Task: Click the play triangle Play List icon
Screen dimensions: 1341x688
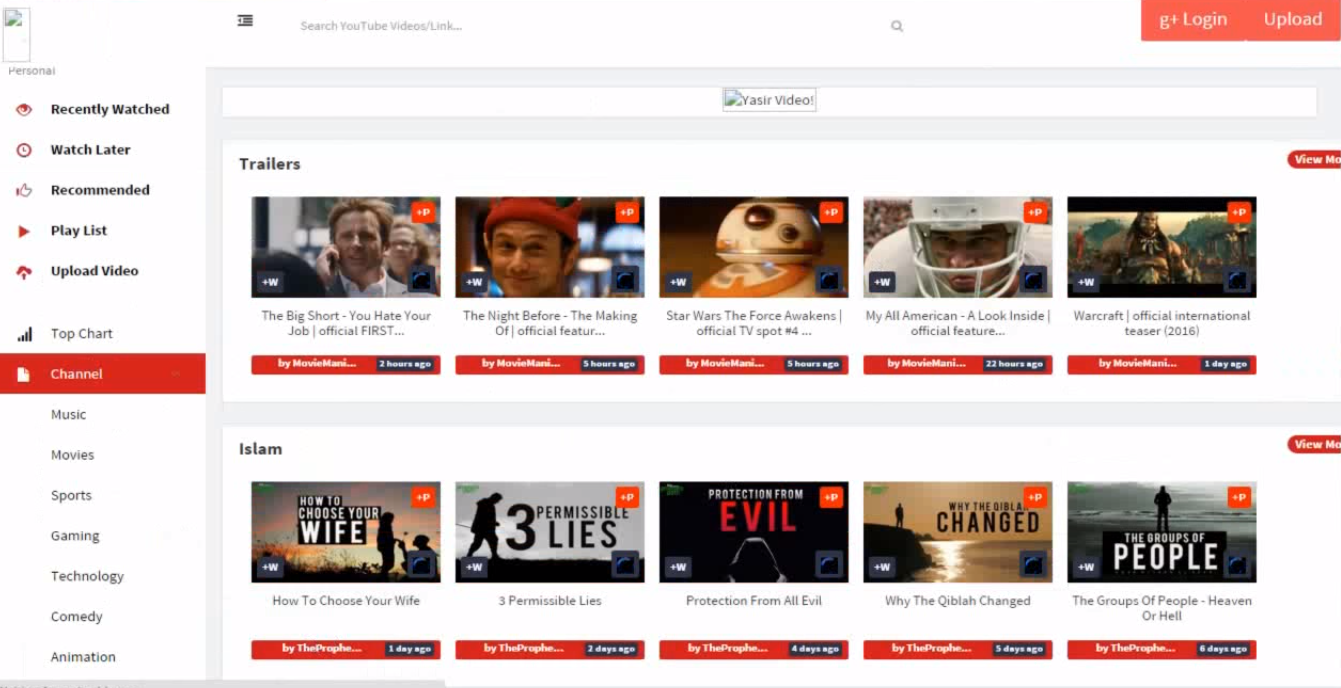Action: [24, 231]
